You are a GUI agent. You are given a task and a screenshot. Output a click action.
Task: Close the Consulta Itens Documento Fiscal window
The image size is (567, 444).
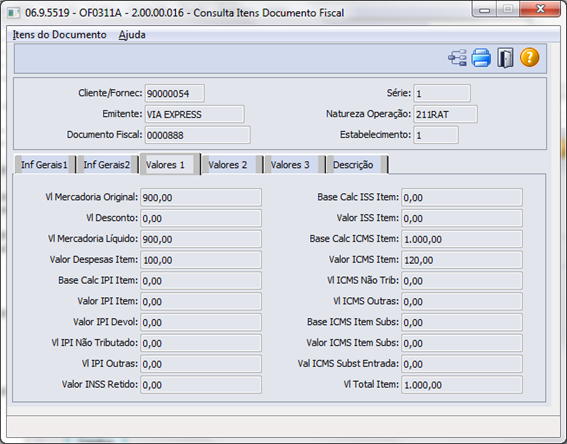coord(540,9)
